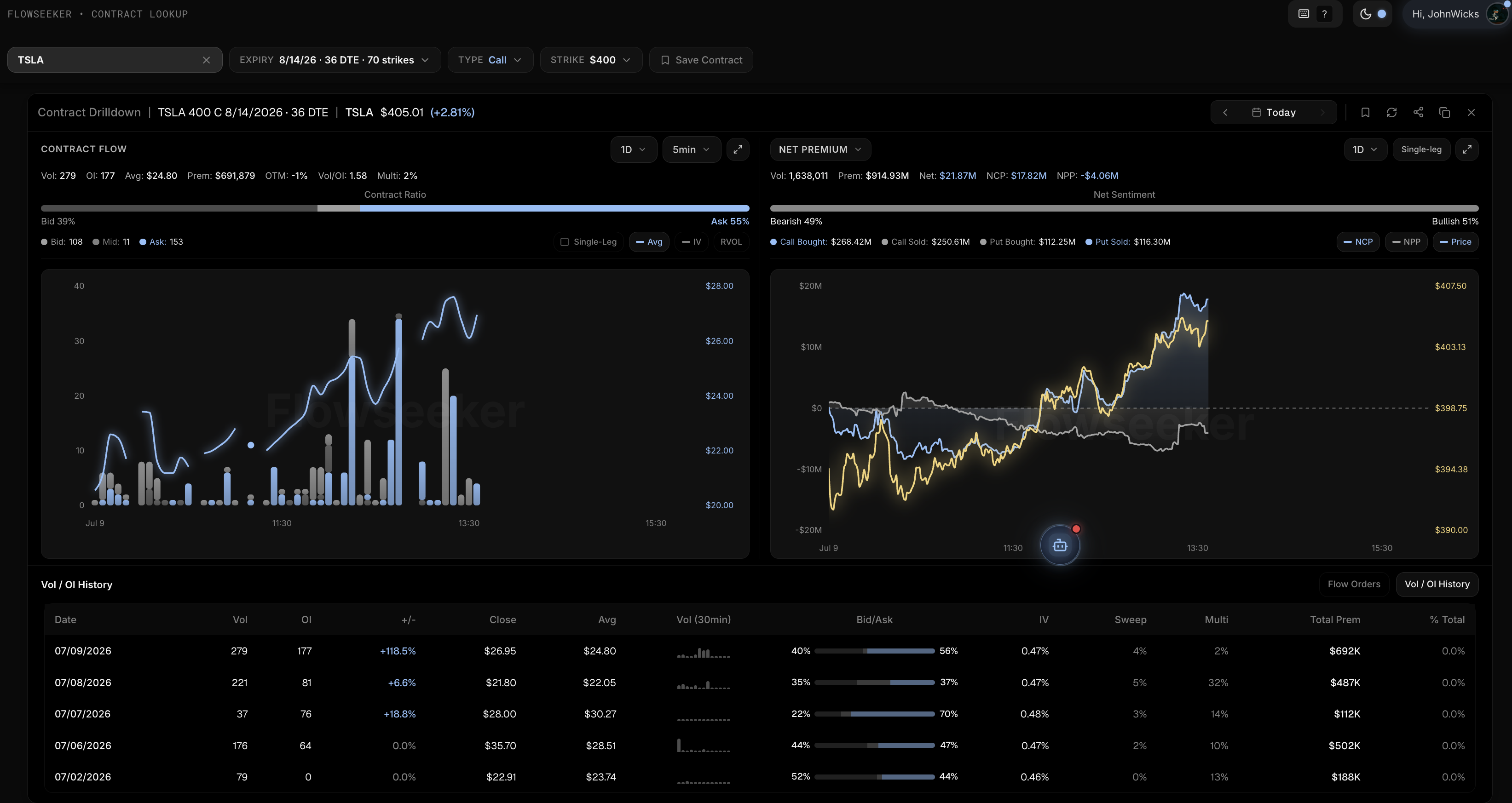Image resolution: width=1512 pixels, height=803 pixels.
Task: Open the Today date picker
Action: [1274, 112]
